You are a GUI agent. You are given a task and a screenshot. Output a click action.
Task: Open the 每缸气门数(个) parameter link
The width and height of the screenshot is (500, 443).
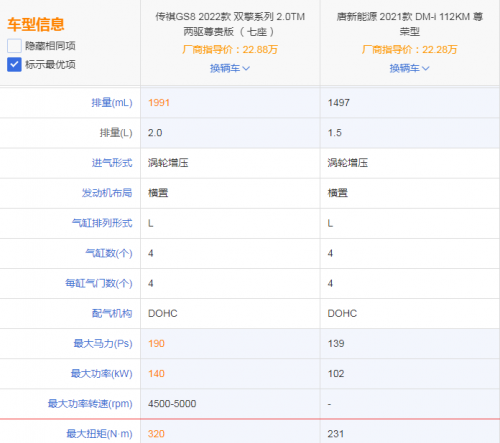tap(99, 283)
